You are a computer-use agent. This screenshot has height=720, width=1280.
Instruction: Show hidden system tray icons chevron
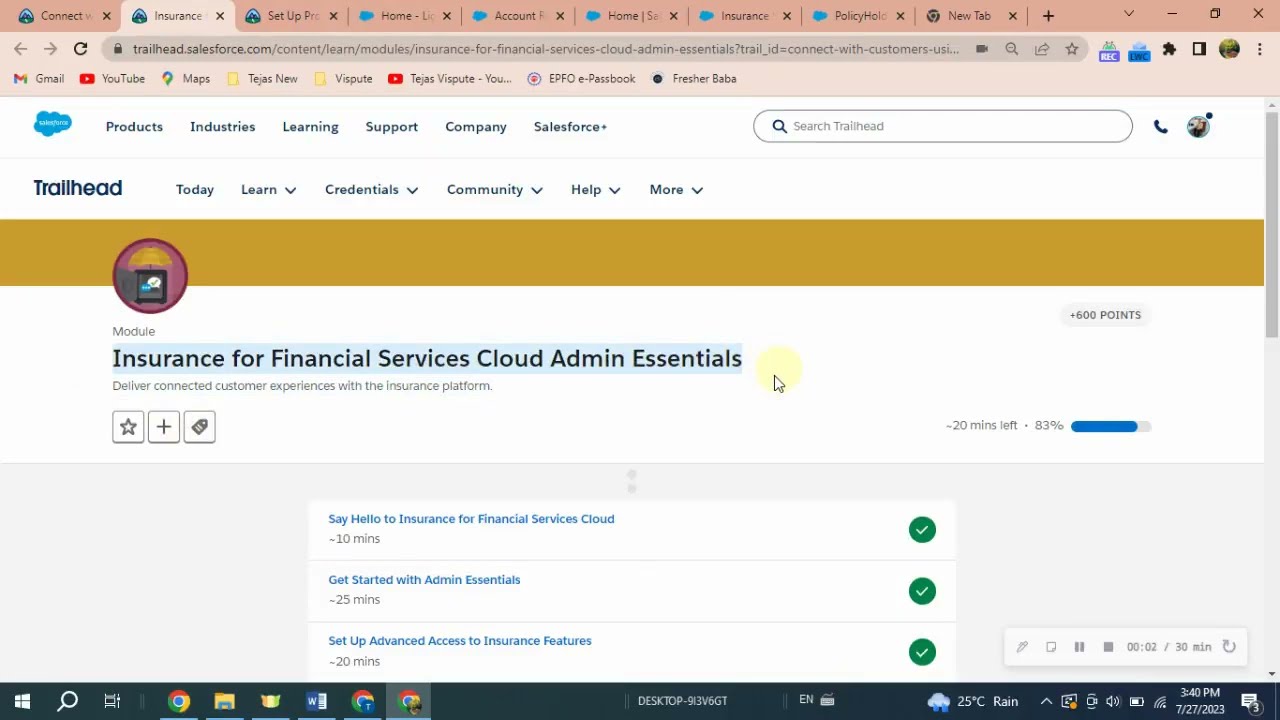click(1046, 701)
